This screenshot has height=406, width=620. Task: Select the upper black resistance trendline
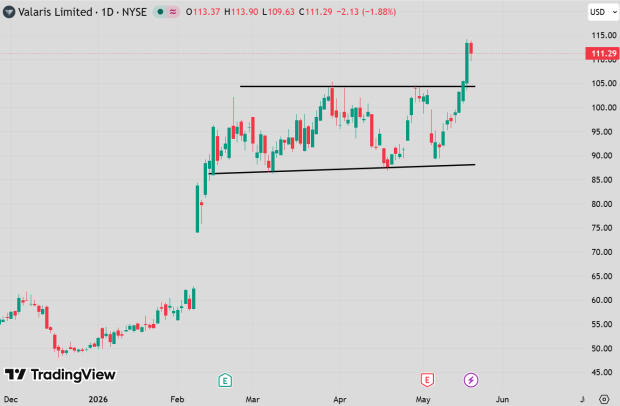pos(357,86)
